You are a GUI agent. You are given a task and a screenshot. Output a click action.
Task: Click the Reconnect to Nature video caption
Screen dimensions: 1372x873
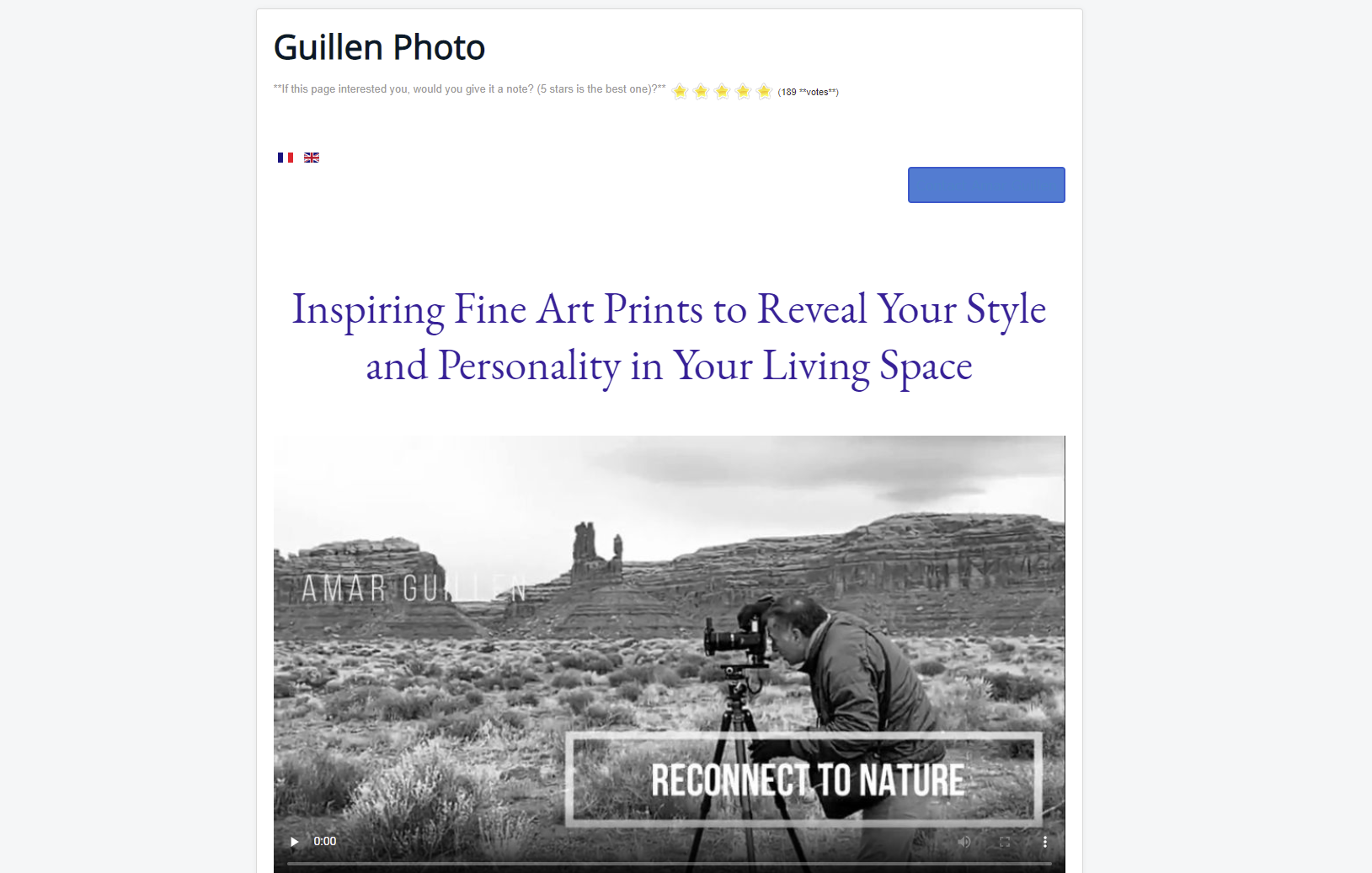807,779
